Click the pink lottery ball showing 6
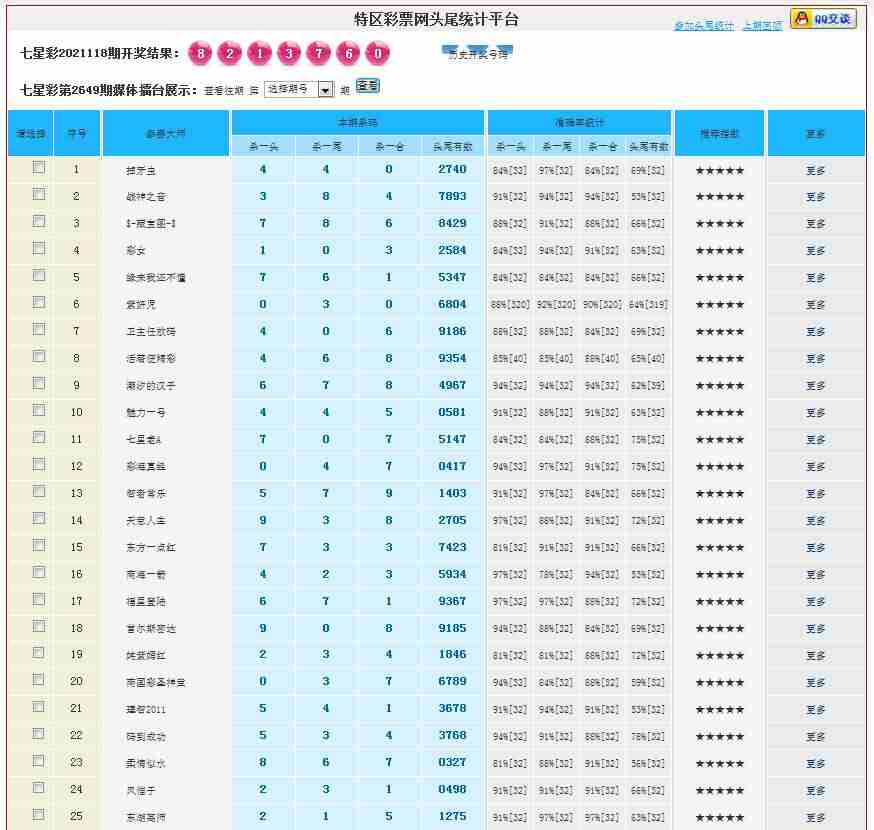This screenshot has height=830, width=874. (349, 54)
